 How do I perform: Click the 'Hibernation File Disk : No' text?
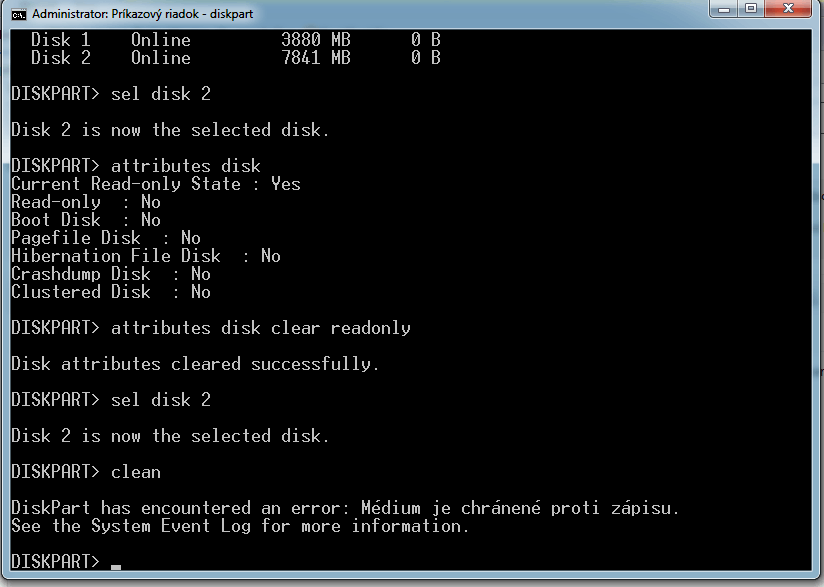point(138,255)
